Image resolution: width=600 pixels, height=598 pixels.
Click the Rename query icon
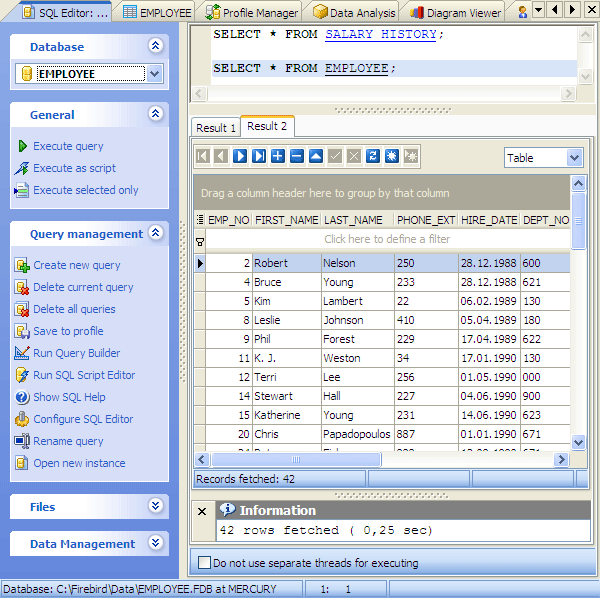click(x=22, y=441)
